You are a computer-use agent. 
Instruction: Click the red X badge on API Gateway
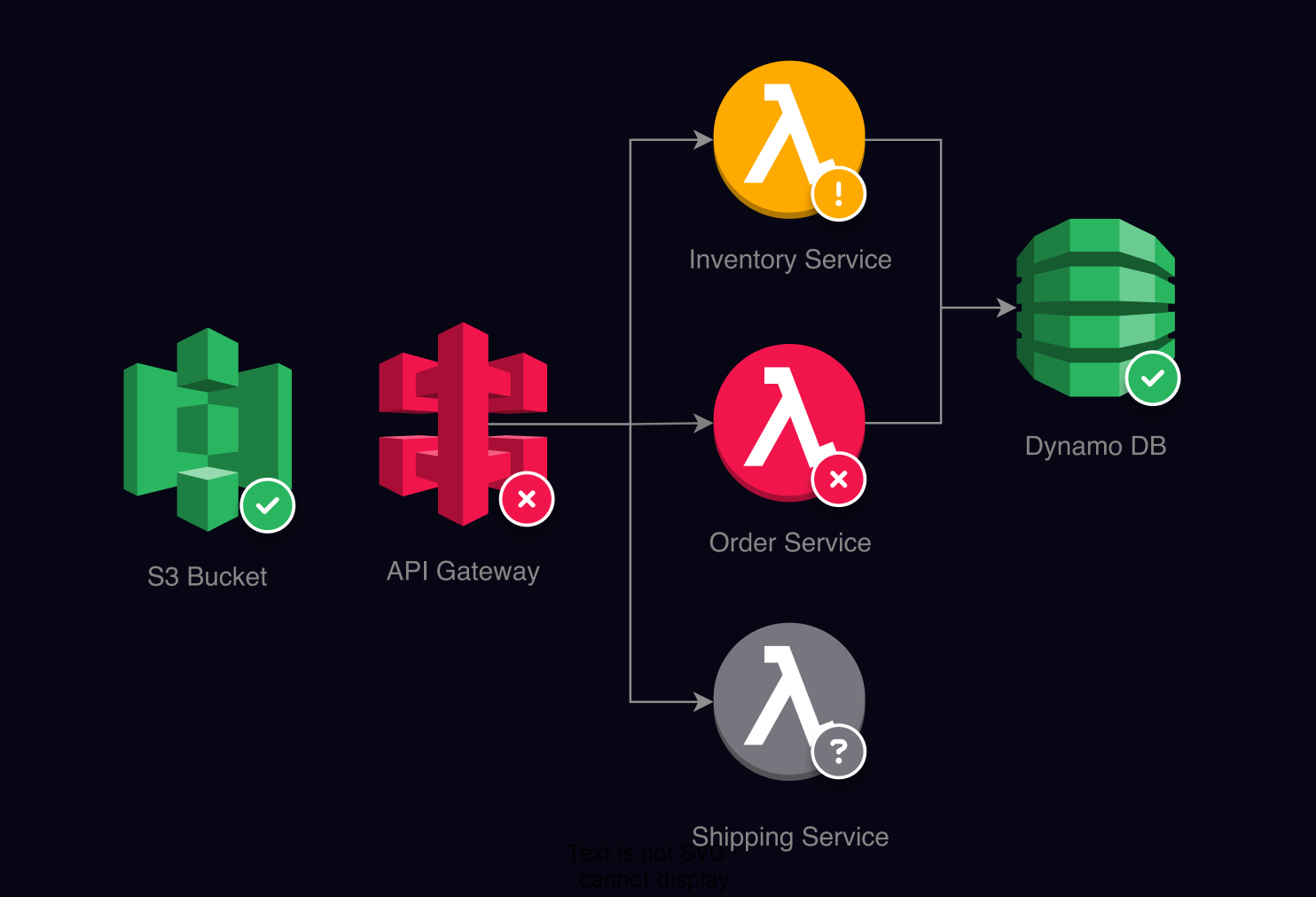coord(527,499)
